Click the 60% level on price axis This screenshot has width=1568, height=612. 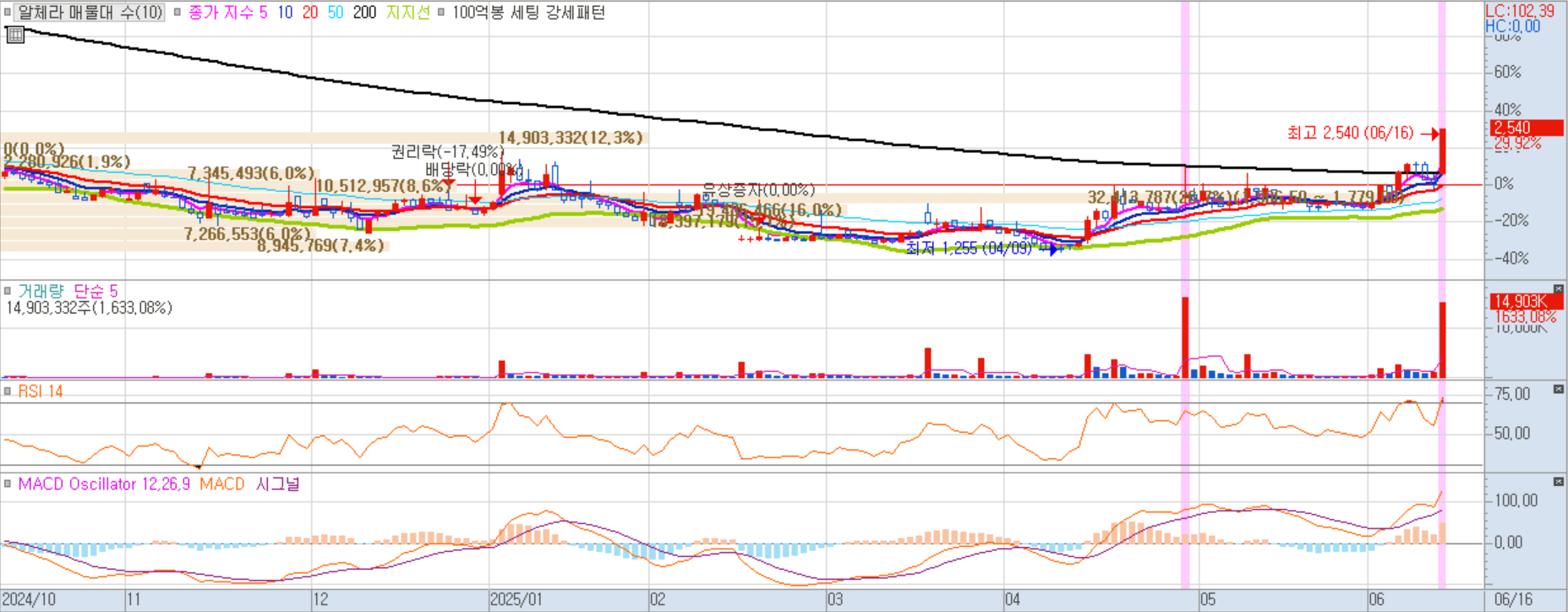pos(1508,72)
